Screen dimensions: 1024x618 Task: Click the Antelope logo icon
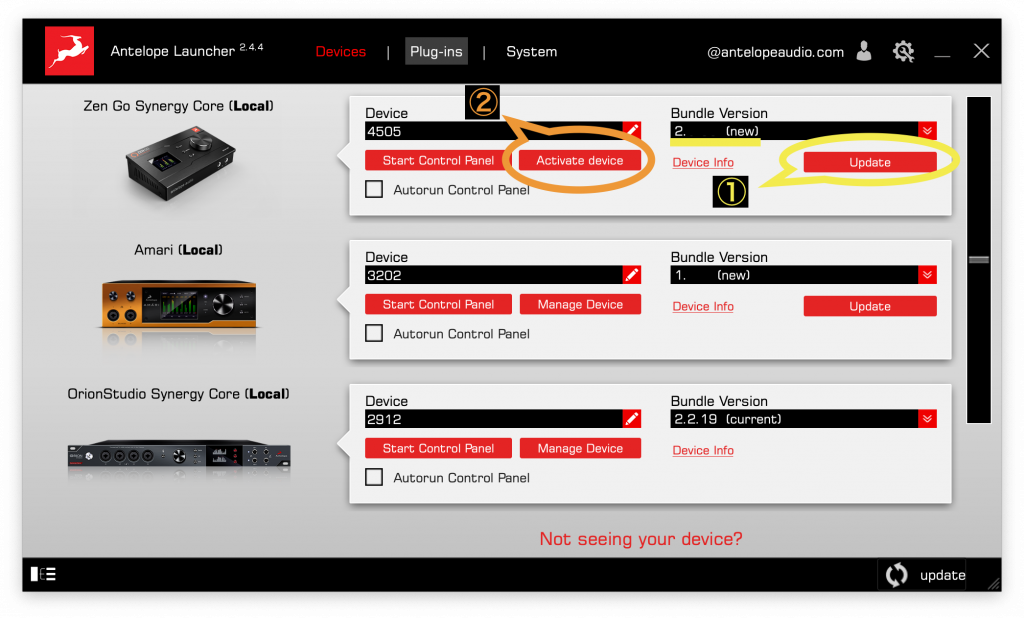(x=69, y=51)
